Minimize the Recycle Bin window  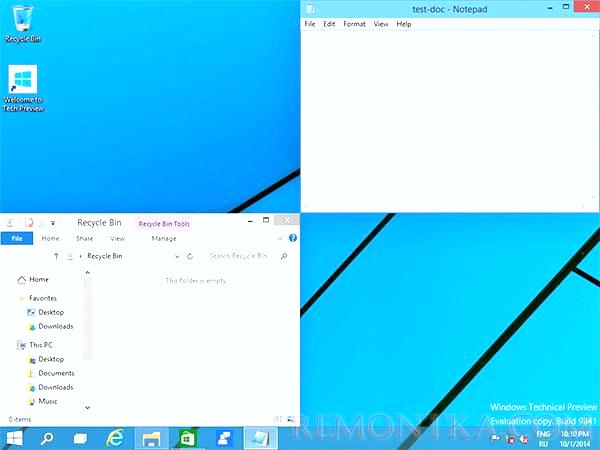coord(250,221)
